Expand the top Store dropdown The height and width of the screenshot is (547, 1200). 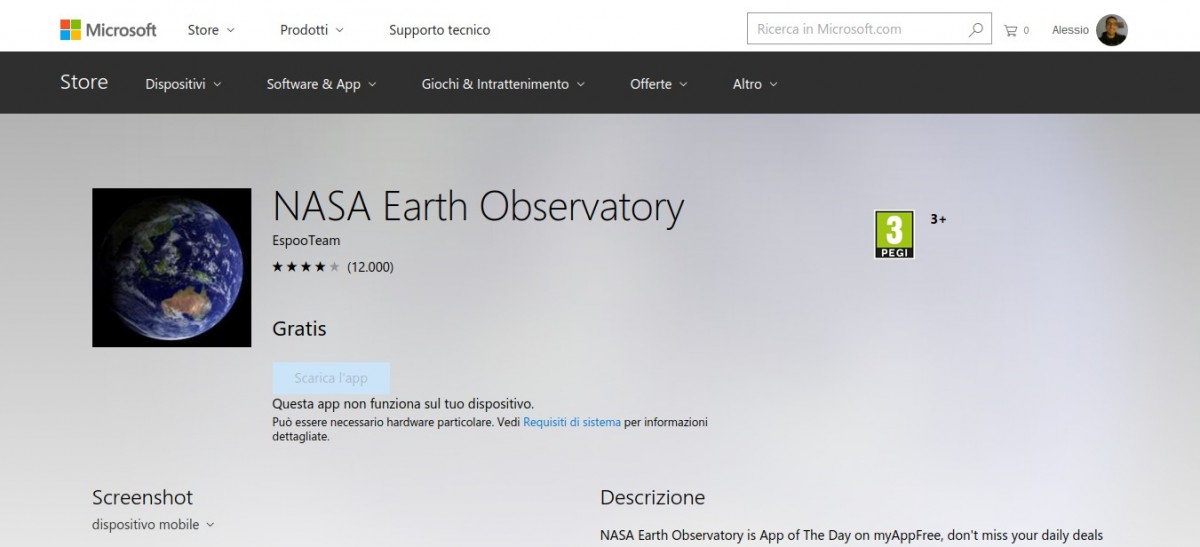pyautogui.click(x=211, y=30)
